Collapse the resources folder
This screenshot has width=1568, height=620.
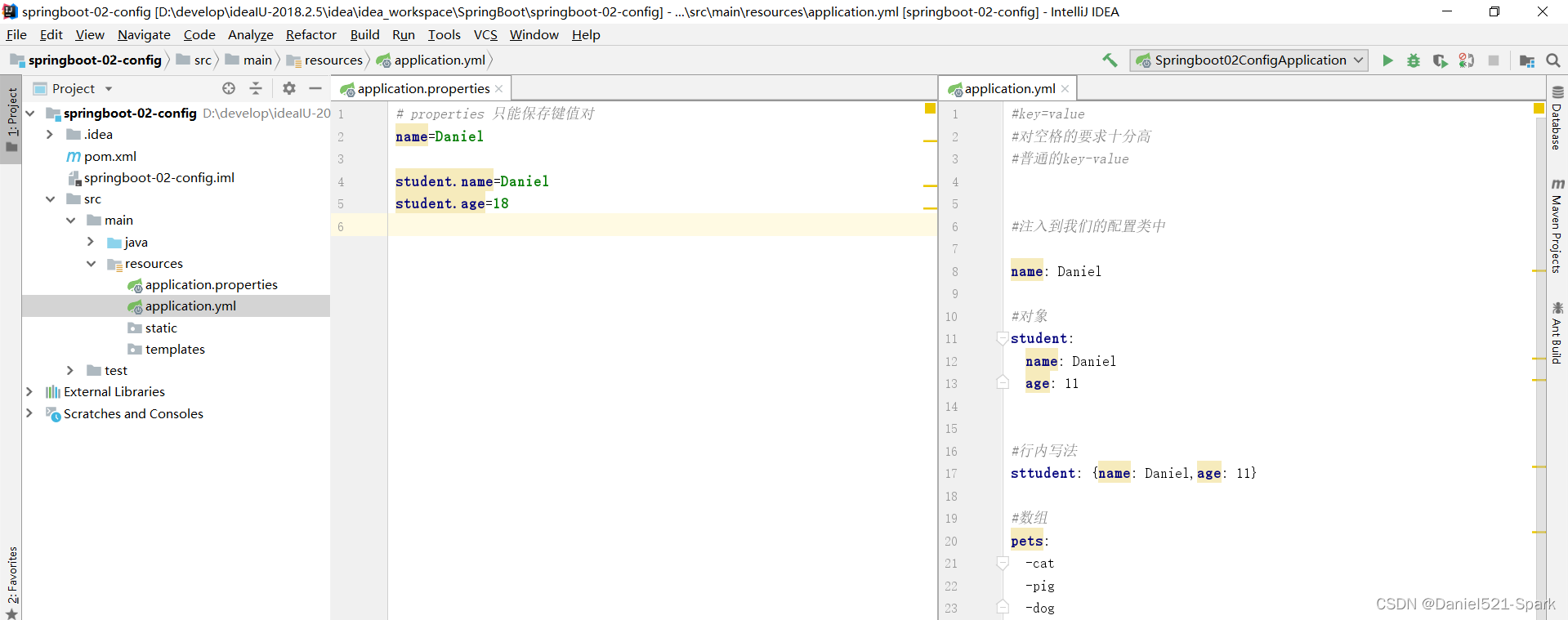pos(91,263)
